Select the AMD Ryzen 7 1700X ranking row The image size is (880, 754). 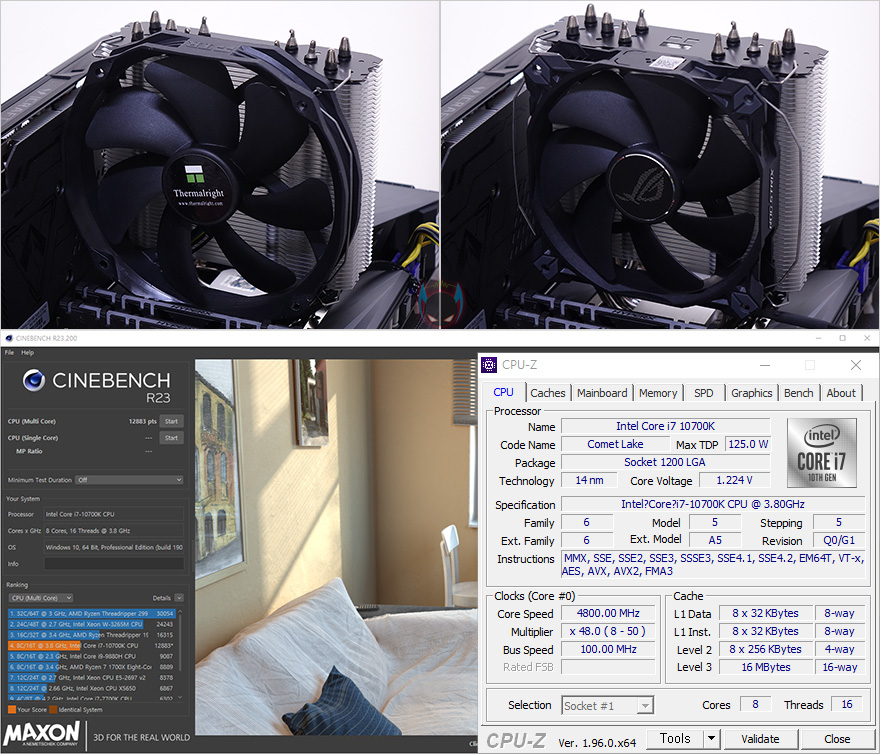pyautogui.click(x=91, y=667)
